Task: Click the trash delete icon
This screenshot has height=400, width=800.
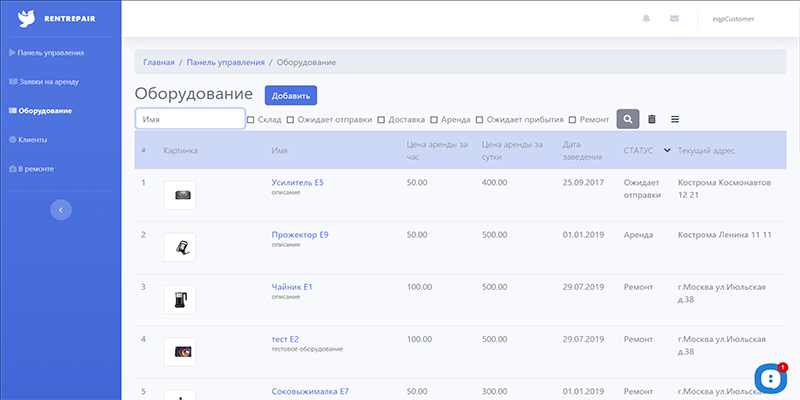Action: point(652,119)
